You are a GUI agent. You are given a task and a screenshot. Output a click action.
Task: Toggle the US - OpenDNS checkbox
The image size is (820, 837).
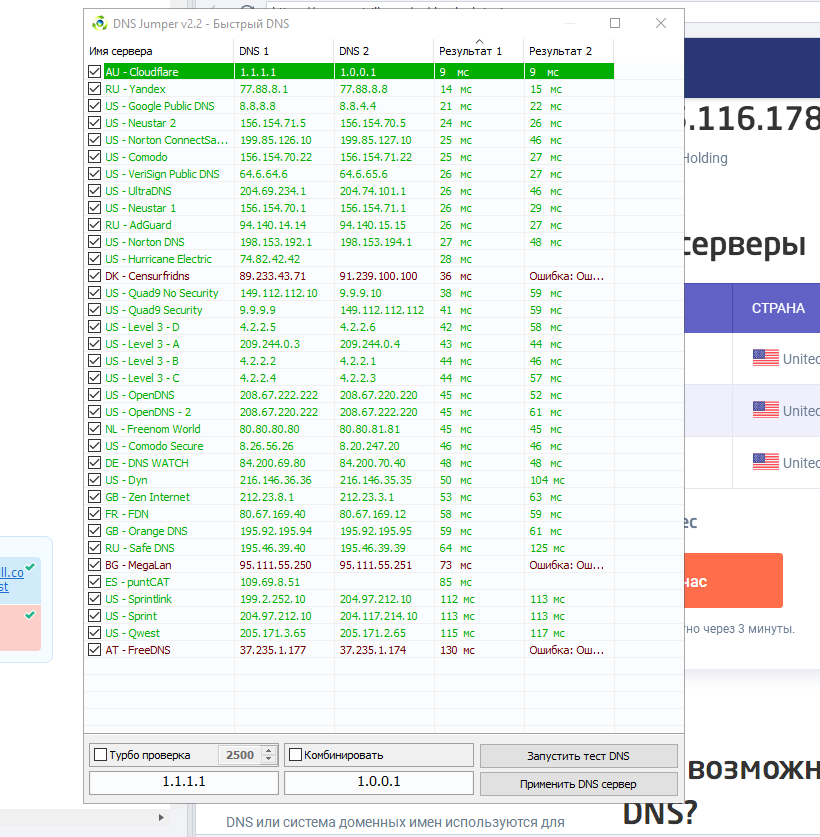tap(94, 394)
